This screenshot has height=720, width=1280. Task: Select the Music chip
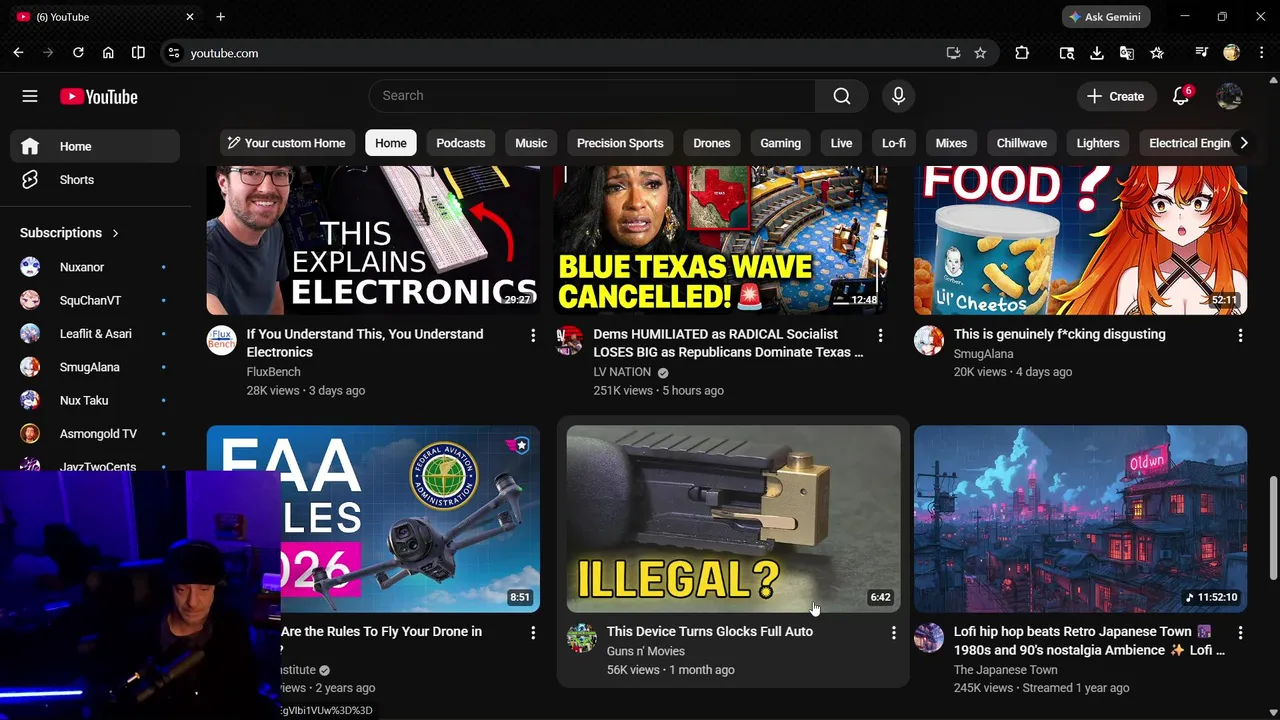pos(531,143)
